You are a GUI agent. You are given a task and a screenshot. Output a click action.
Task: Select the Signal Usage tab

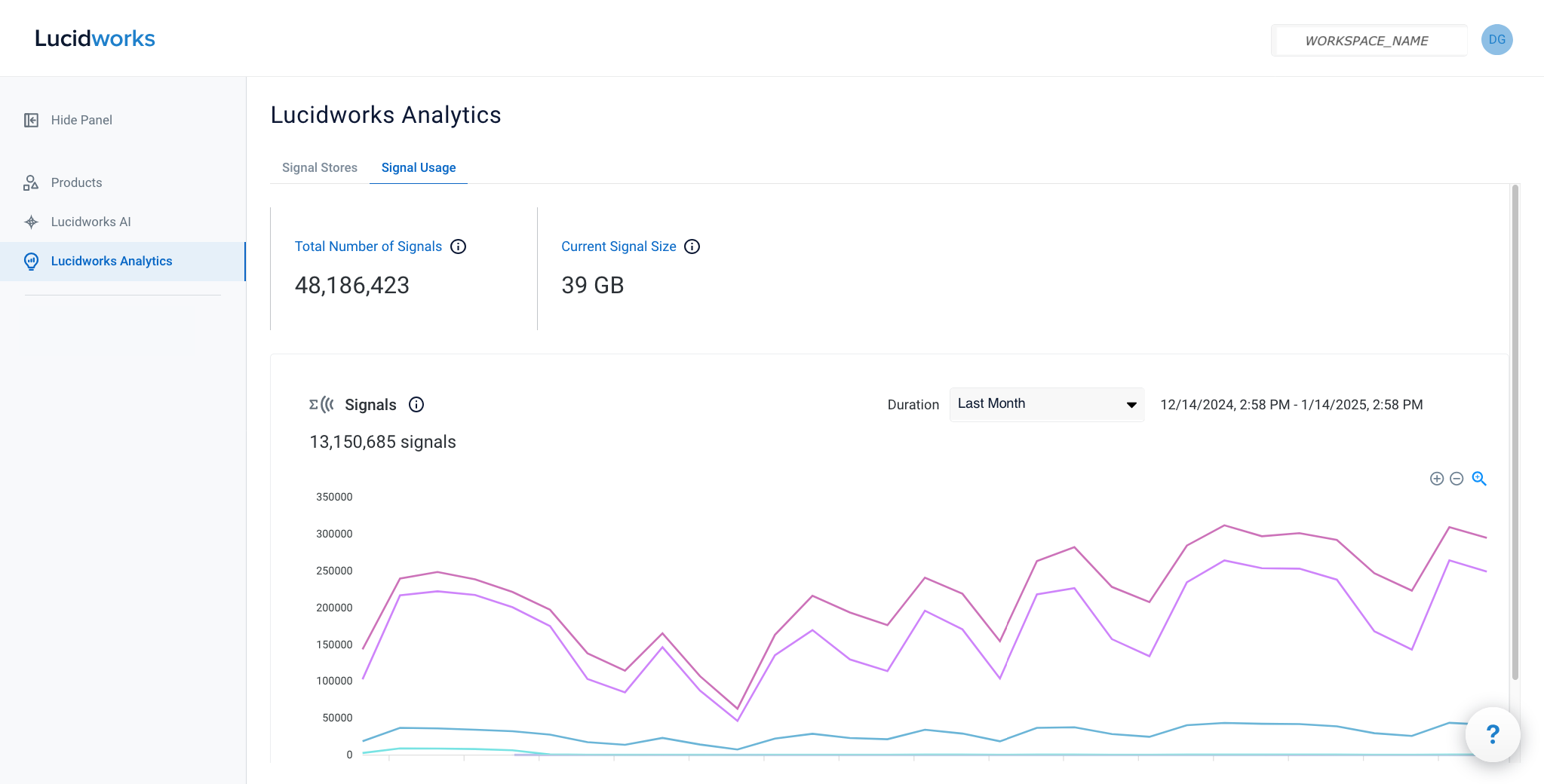[x=419, y=167]
